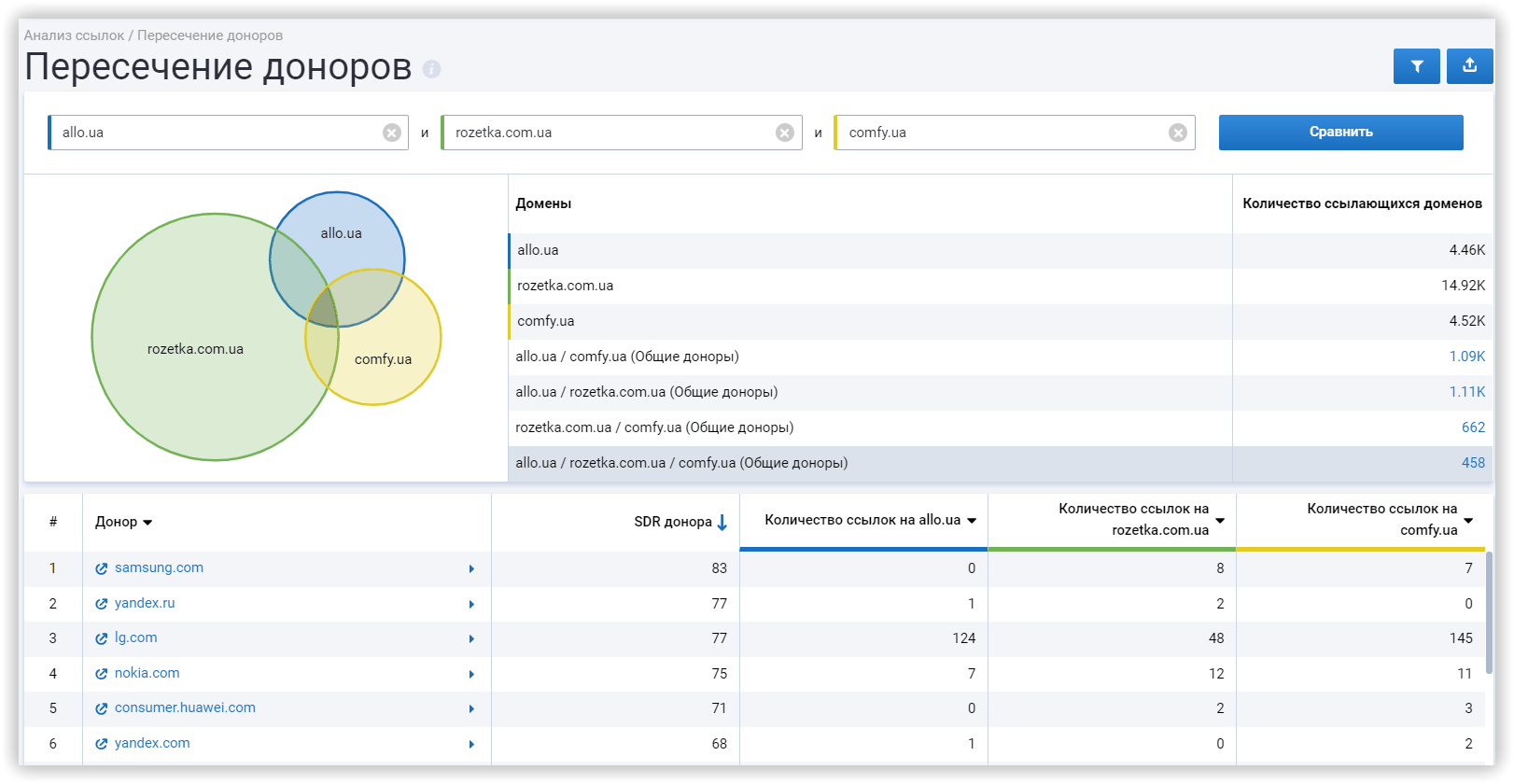Open 1.11K allo/rozetka common donors

tap(1466, 392)
